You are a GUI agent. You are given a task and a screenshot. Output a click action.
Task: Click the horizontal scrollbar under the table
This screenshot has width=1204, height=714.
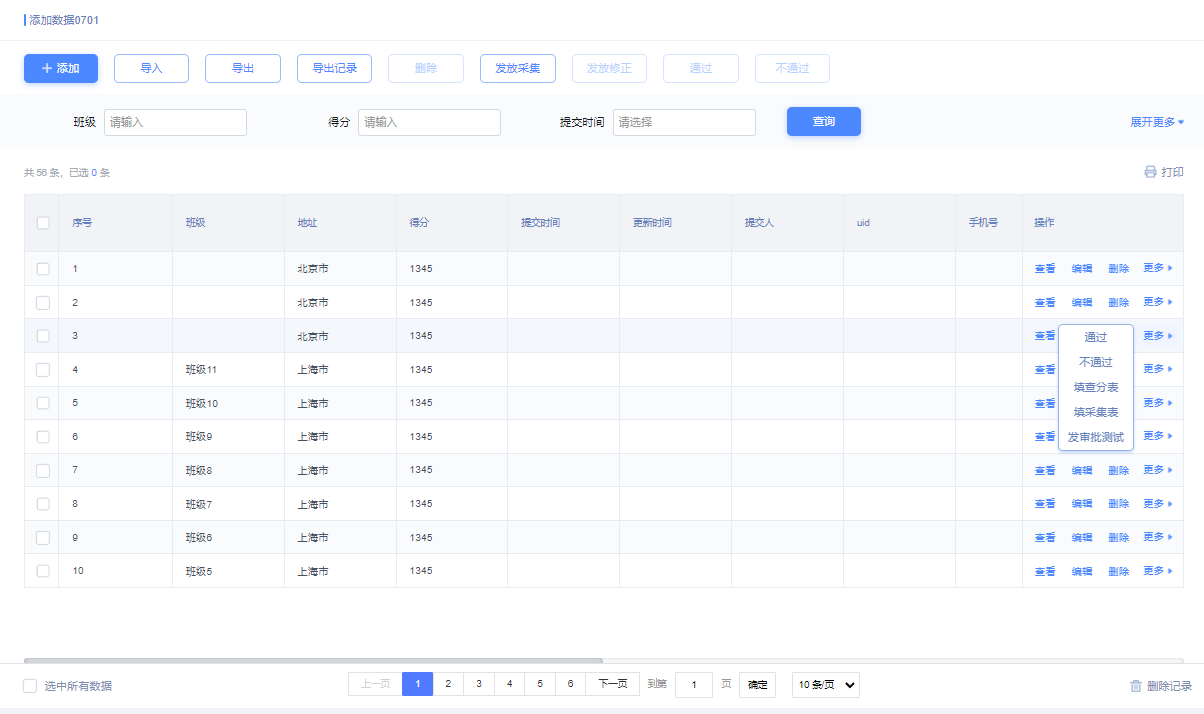(313, 660)
